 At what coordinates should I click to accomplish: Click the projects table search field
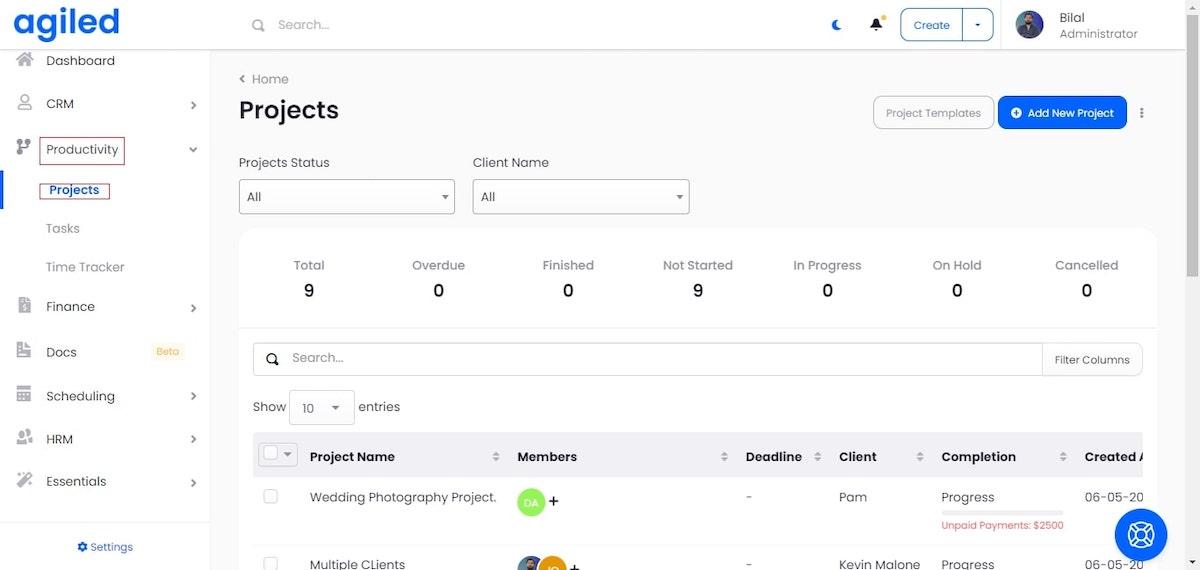[x=660, y=358]
